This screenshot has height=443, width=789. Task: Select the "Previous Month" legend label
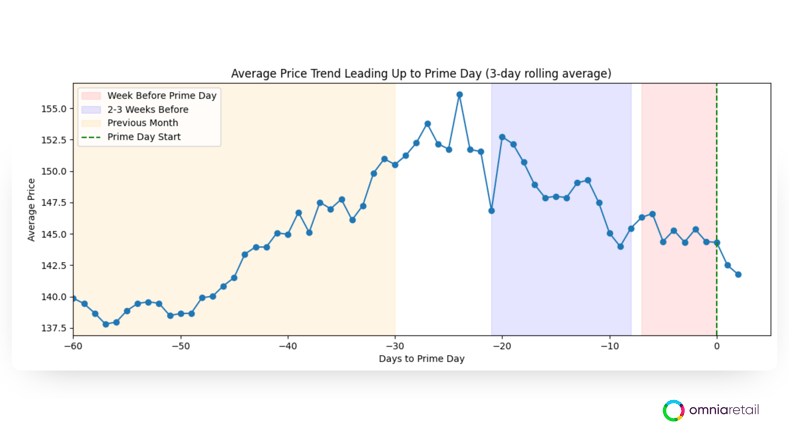(143, 123)
